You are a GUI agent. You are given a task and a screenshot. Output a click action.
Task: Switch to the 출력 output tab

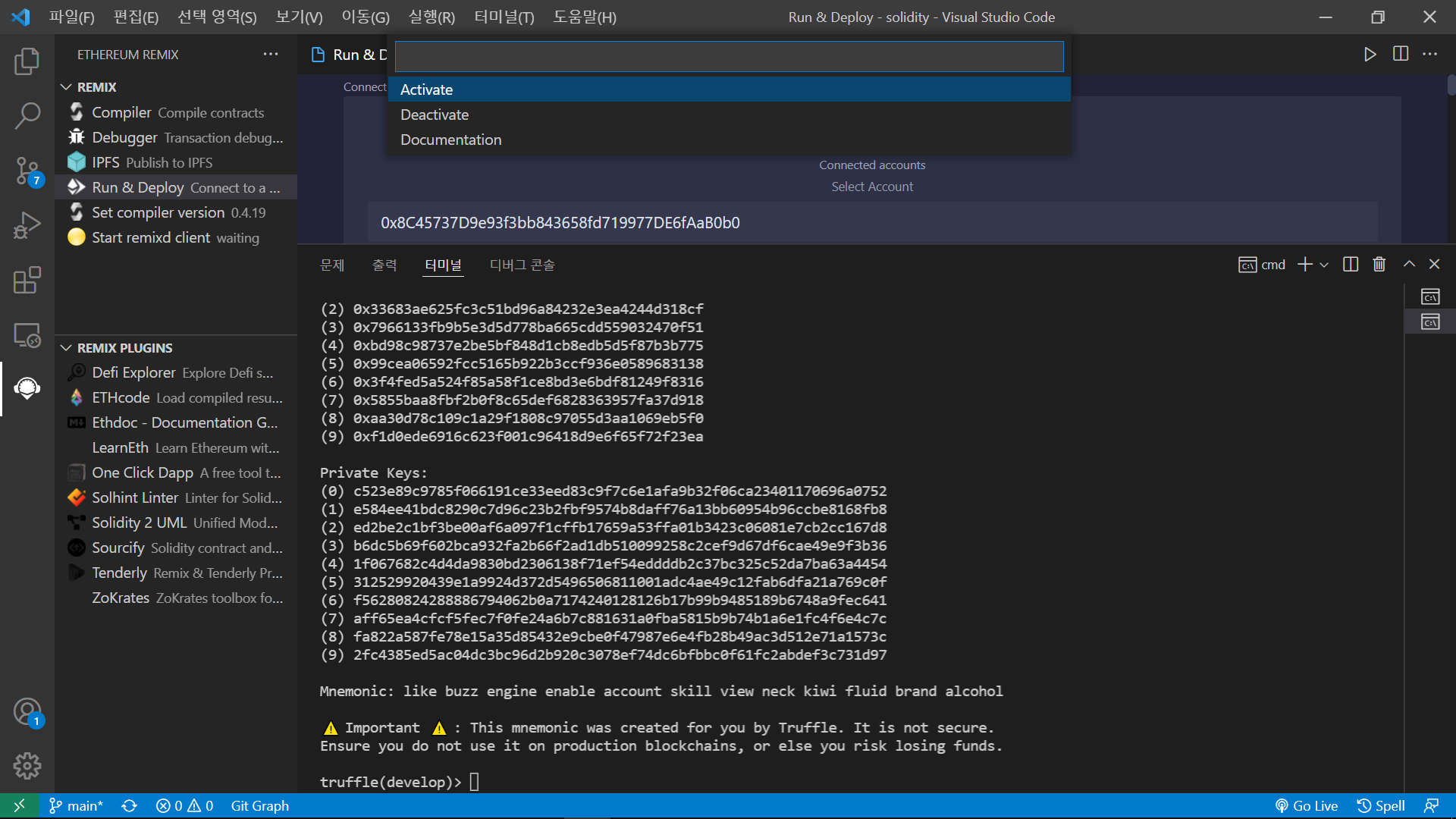point(384,265)
